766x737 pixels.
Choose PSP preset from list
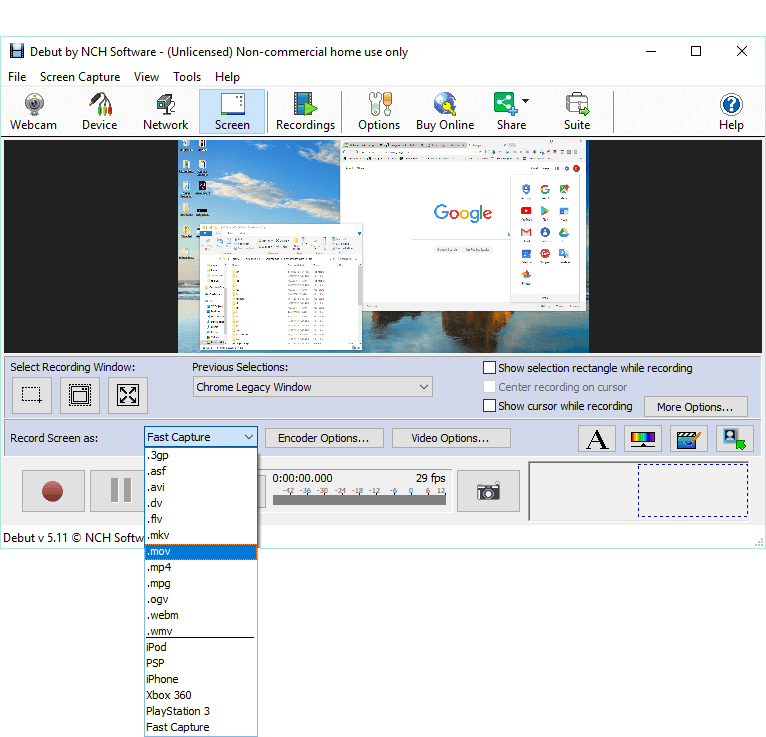[x=201, y=663]
